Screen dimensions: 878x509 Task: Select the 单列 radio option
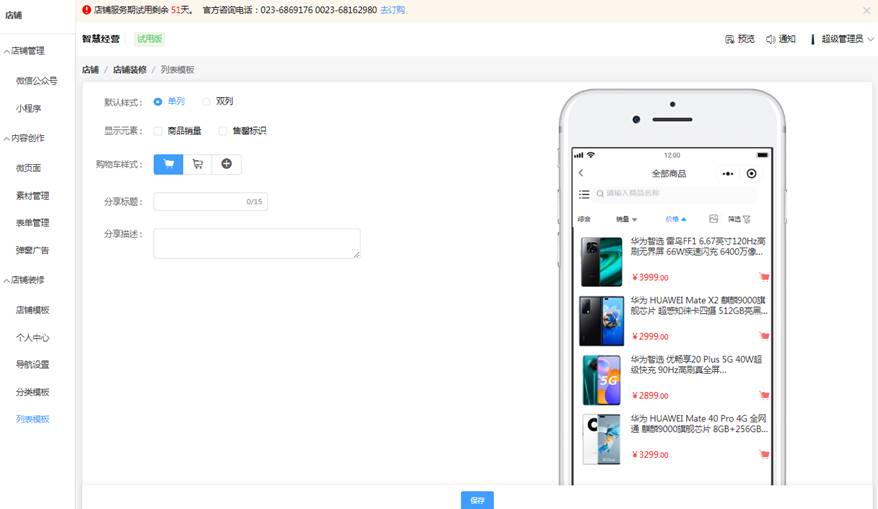[x=158, y=101]
